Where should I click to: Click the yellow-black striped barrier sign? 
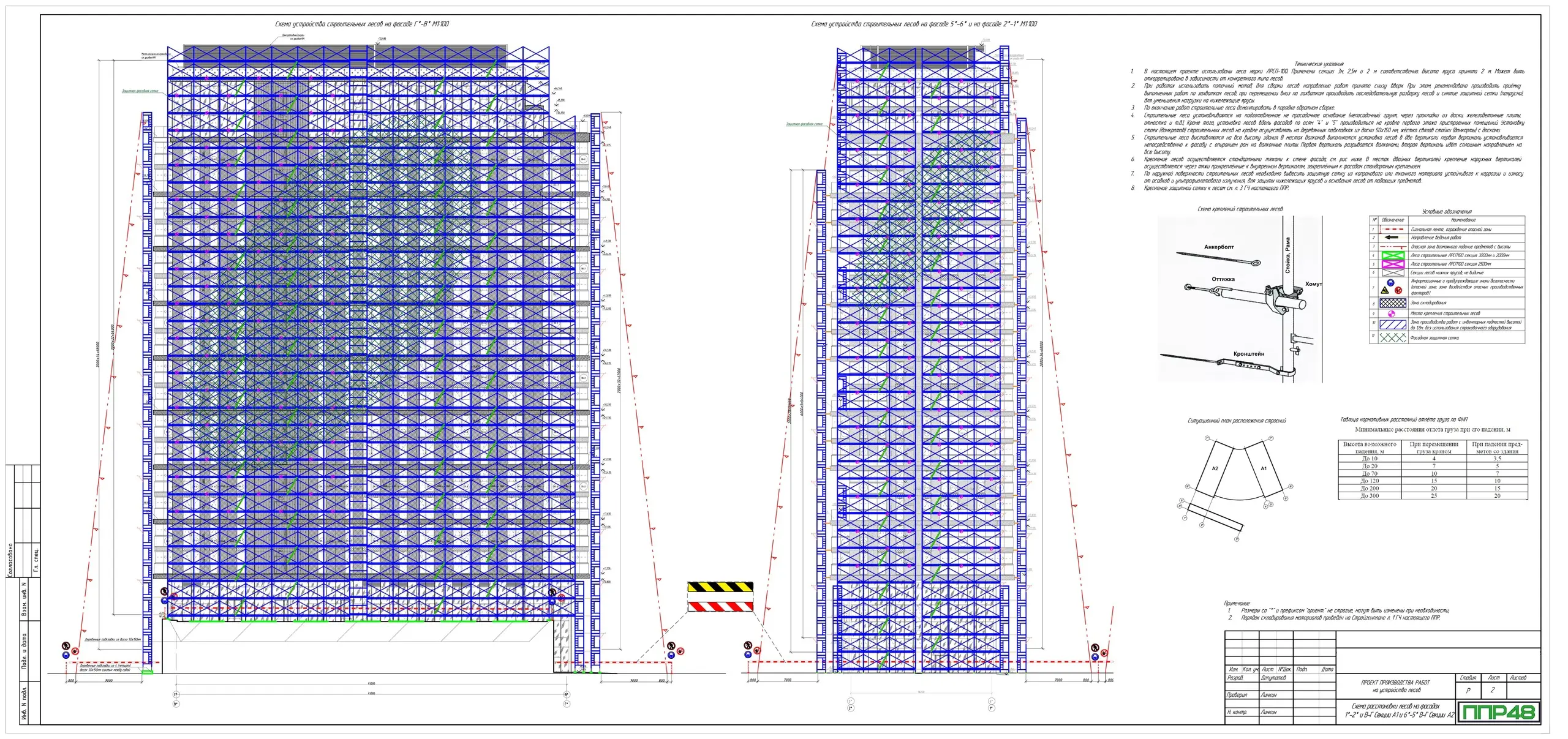coord(720,587)
